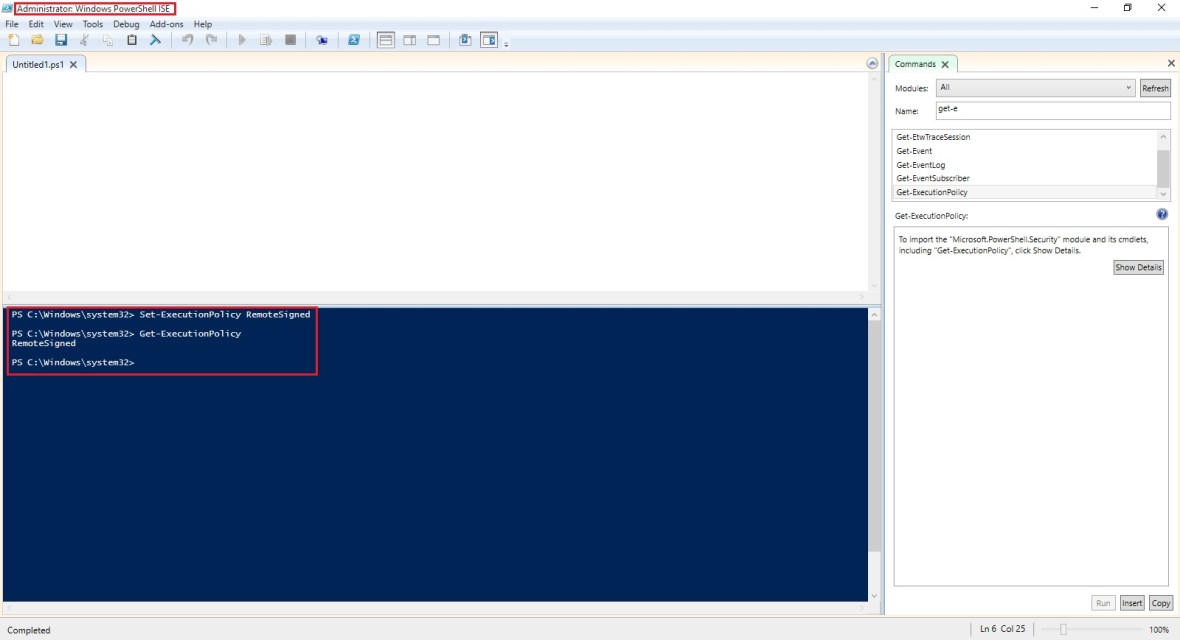
Task: Save the script using the floppy disk icon
Action: 61,40
